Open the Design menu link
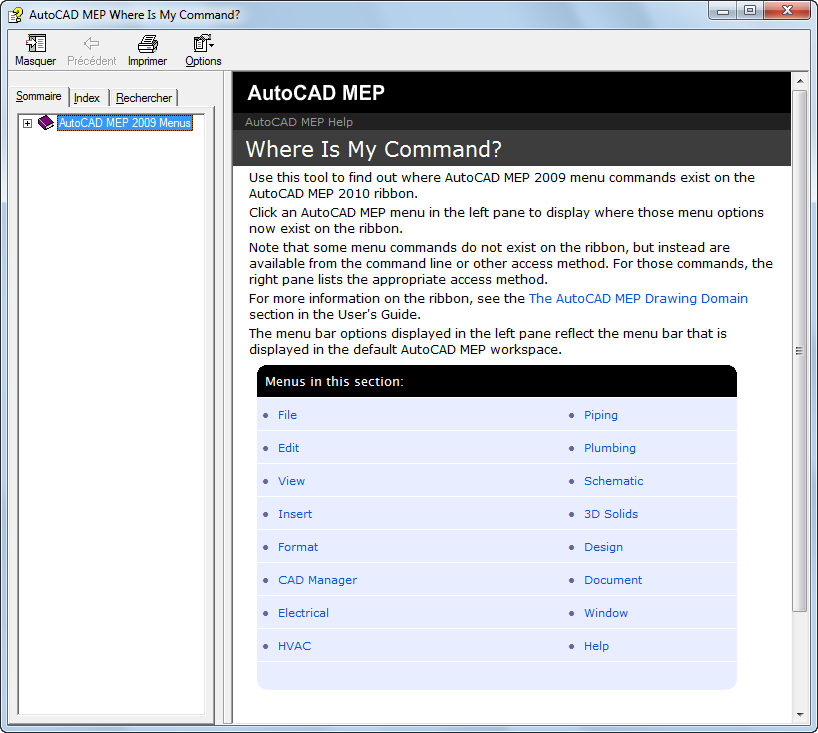 [x=603, y=547]
